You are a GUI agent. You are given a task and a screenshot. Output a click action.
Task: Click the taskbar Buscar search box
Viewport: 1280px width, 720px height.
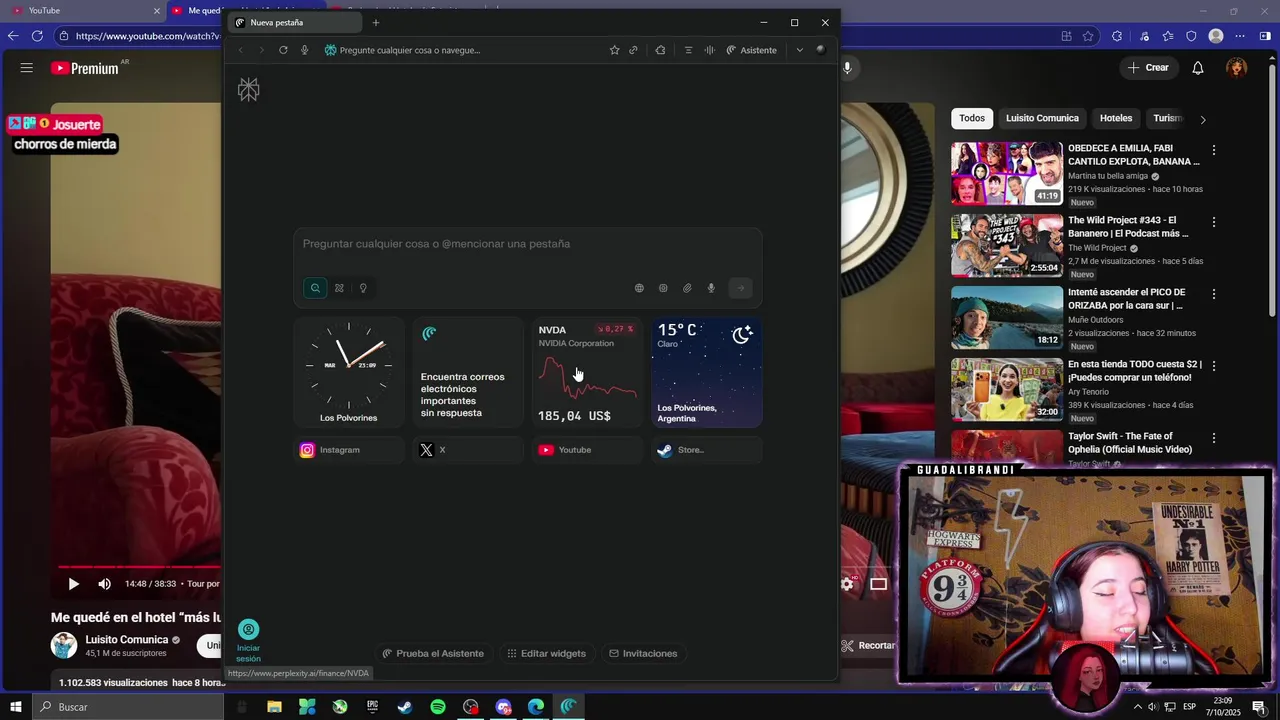(x=127, y=707)
